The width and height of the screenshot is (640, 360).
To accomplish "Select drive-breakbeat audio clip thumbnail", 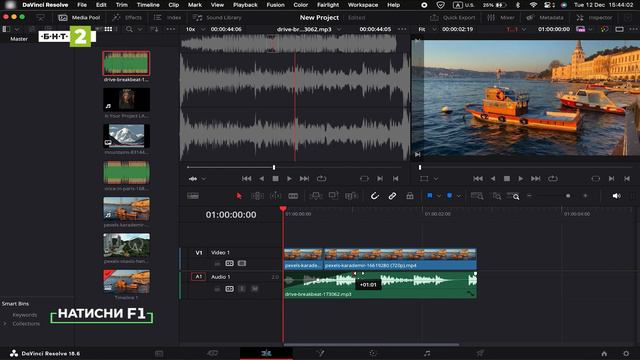I will [126, 63].
